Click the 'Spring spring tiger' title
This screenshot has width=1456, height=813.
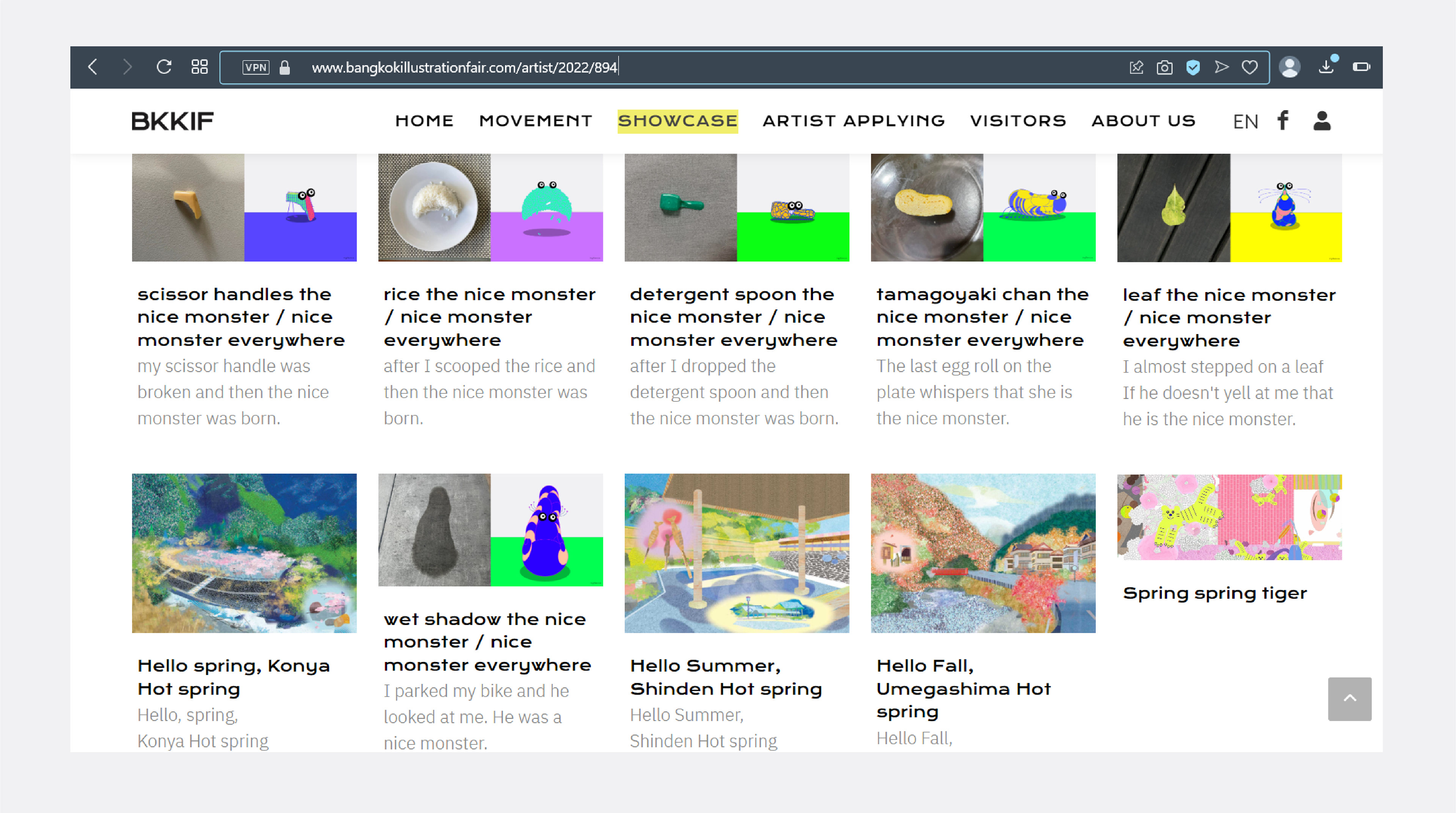[1214, 593]
